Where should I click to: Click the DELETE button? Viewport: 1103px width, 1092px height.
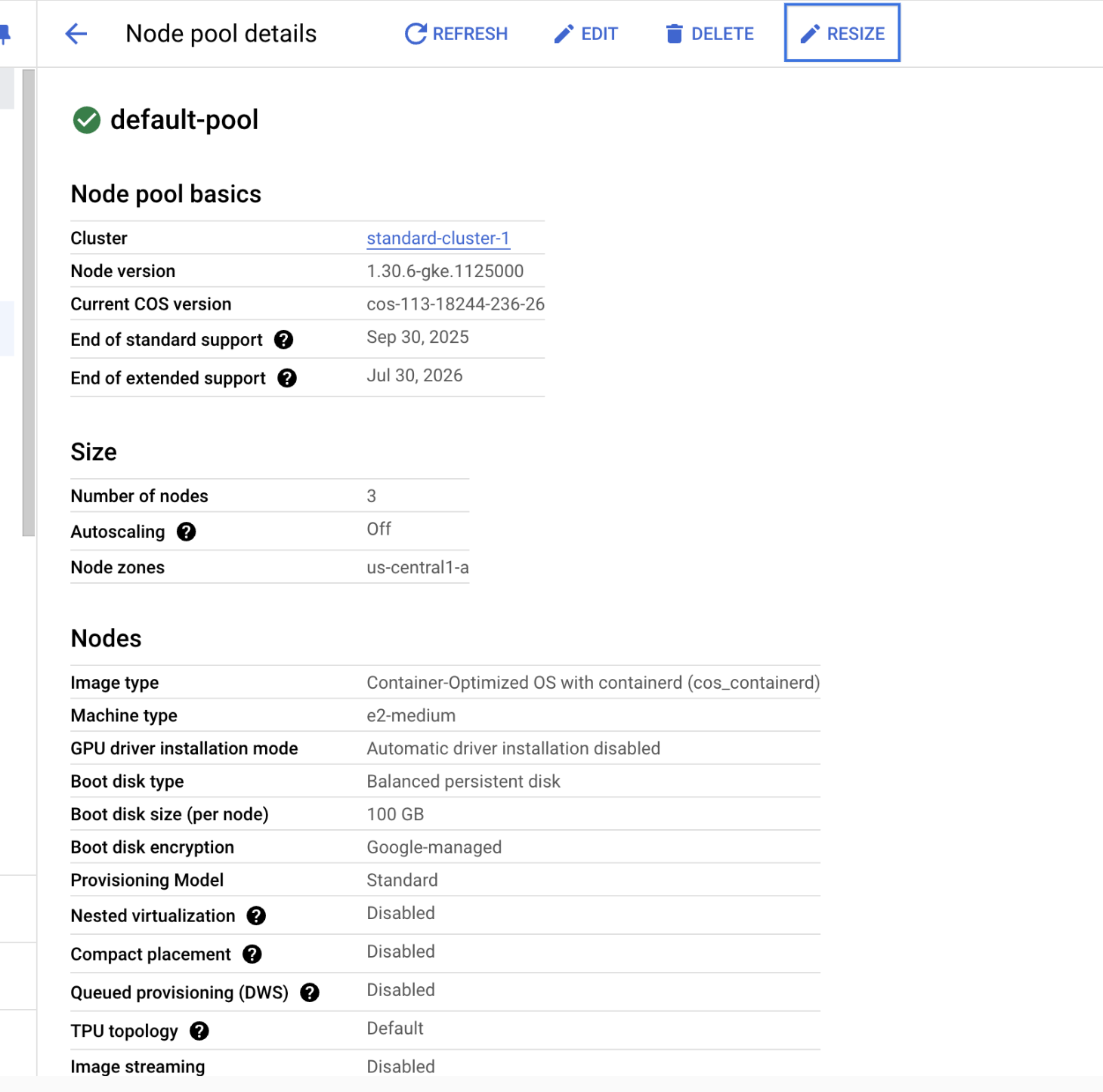click(710, 34)
